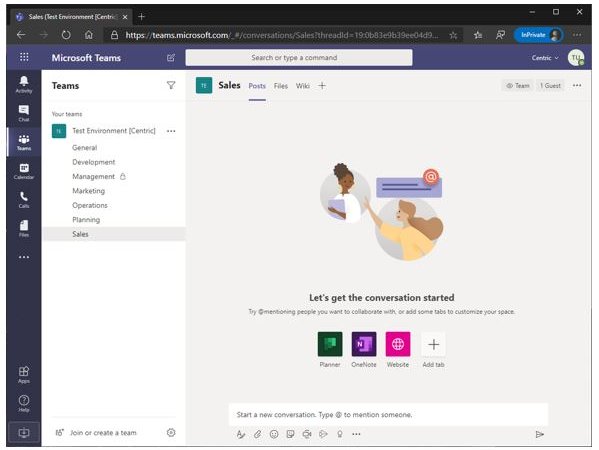Click the download desktop app icon
Viewport: 599px width, 450px height.
click(x=24, y=433)
